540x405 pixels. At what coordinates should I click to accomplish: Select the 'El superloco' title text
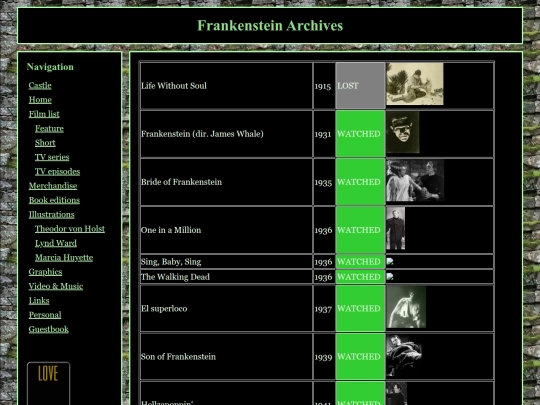(164, 309)
